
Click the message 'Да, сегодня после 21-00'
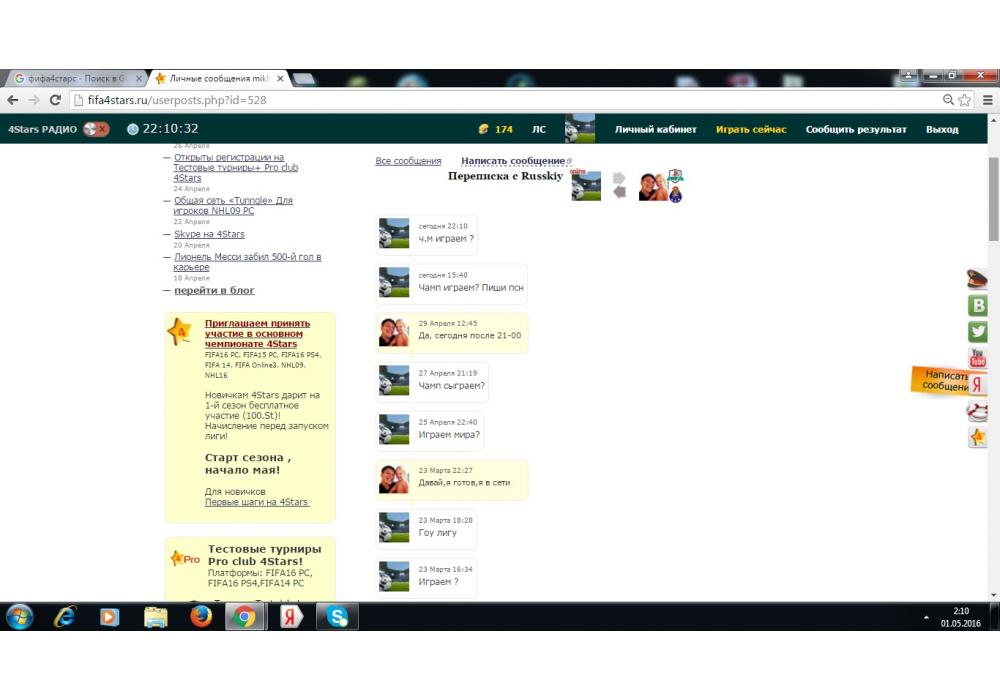pyautogui.click(x=469, y=335)
